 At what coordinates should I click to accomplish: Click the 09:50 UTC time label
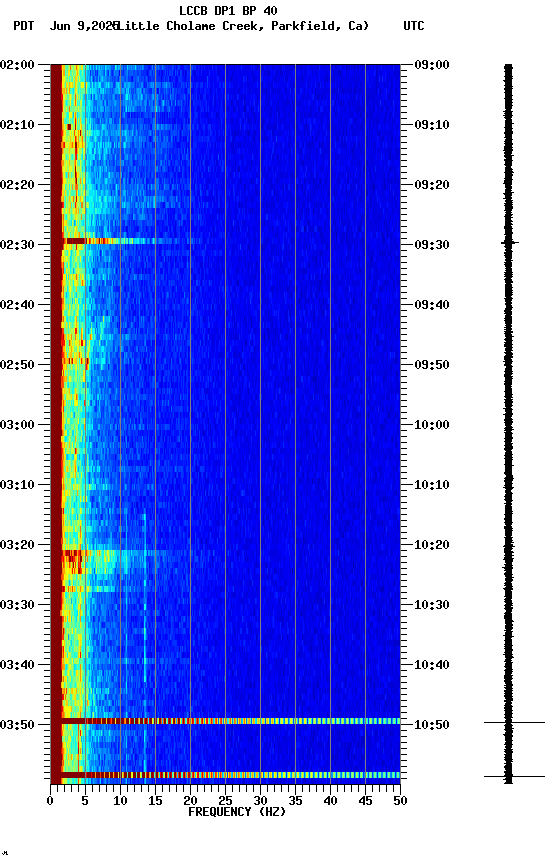pyautogui.click(x=432, y=365)
